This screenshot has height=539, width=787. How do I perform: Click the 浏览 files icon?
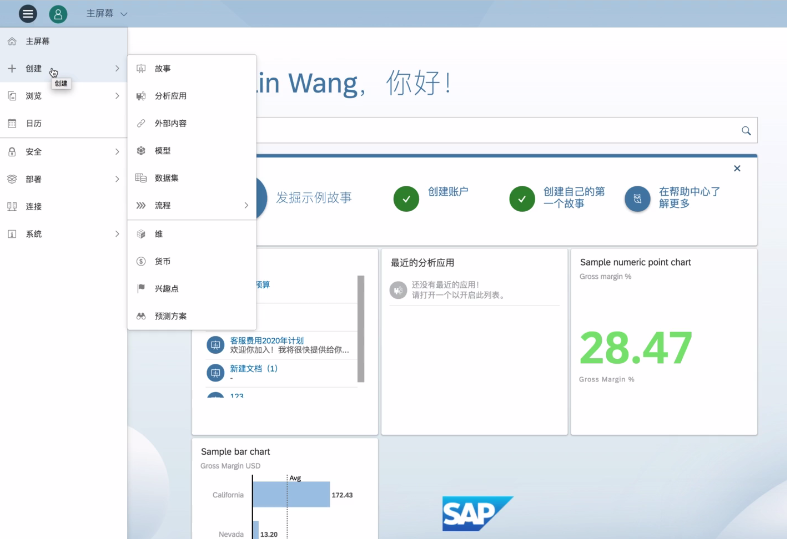click(x=12, y=96)
